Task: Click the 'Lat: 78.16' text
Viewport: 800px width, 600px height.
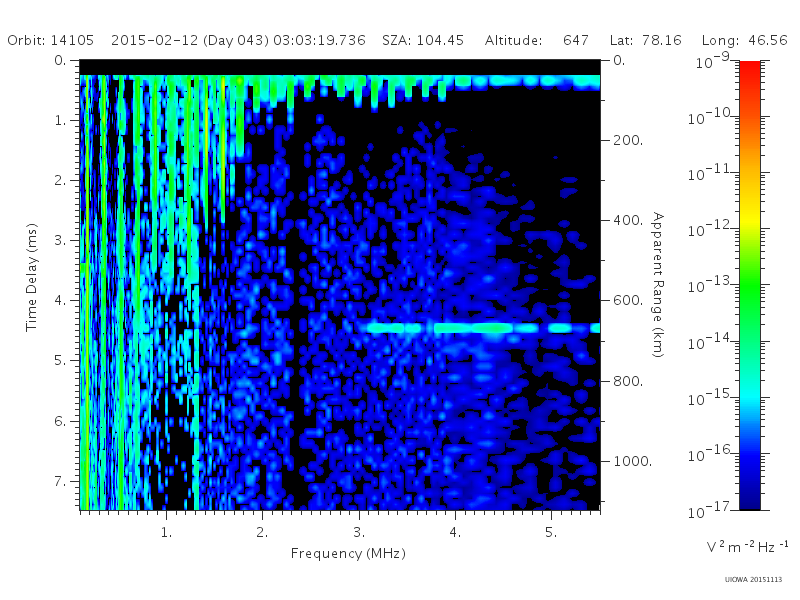Action: click(645, 40)
